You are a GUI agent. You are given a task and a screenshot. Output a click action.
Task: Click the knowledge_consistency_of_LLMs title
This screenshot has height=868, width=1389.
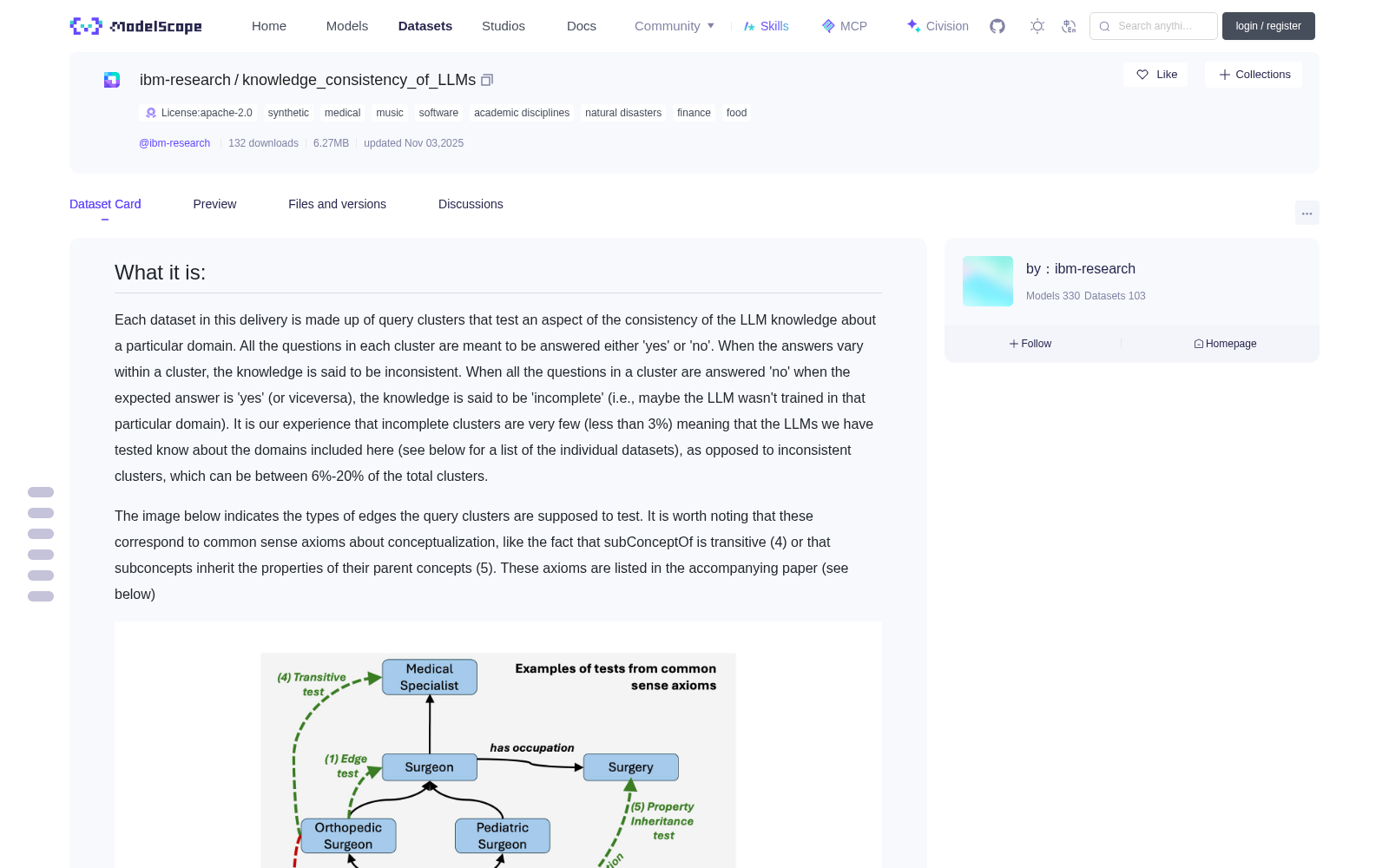359,80
